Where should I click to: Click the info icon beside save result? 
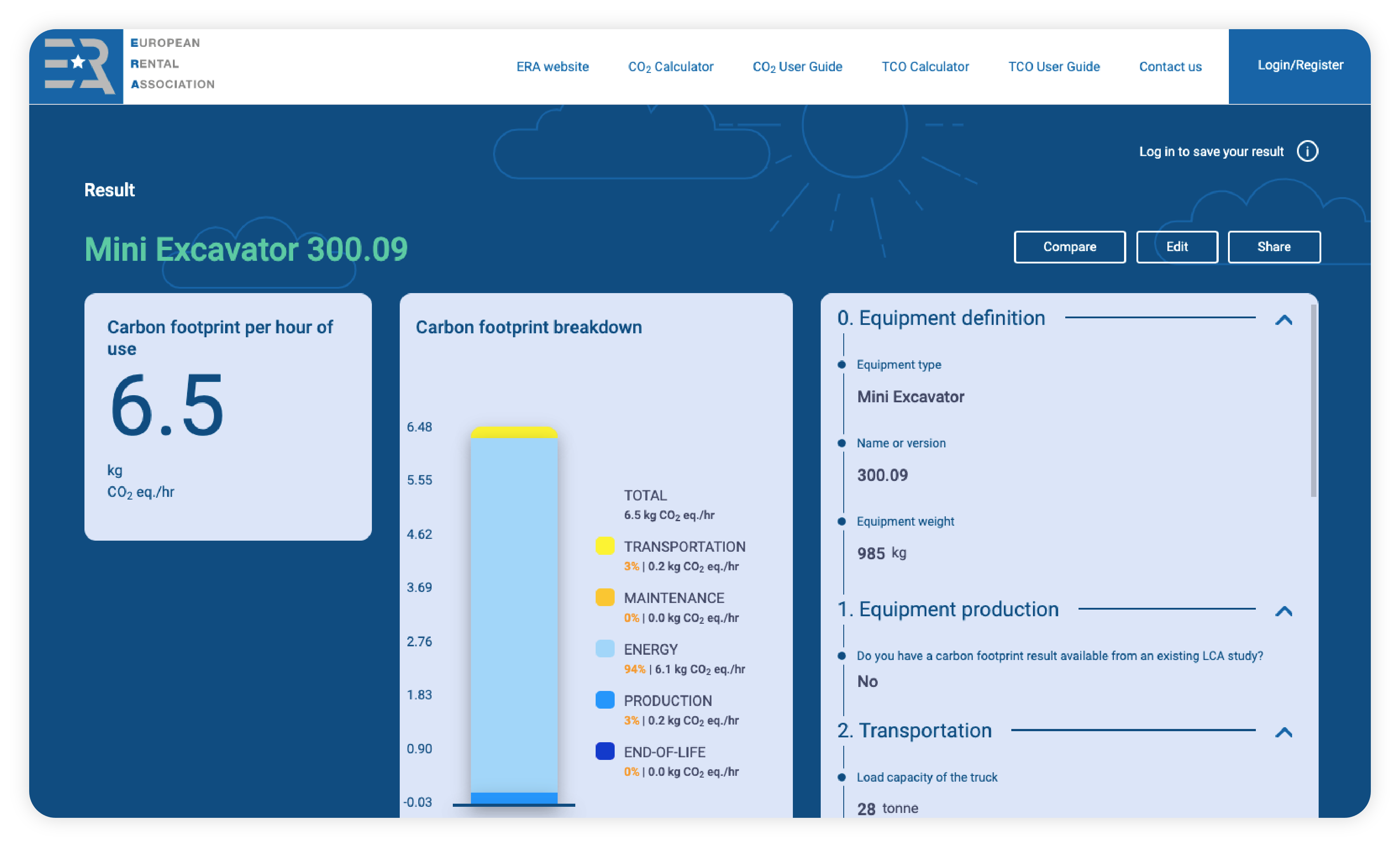[x=1307, y=152]
